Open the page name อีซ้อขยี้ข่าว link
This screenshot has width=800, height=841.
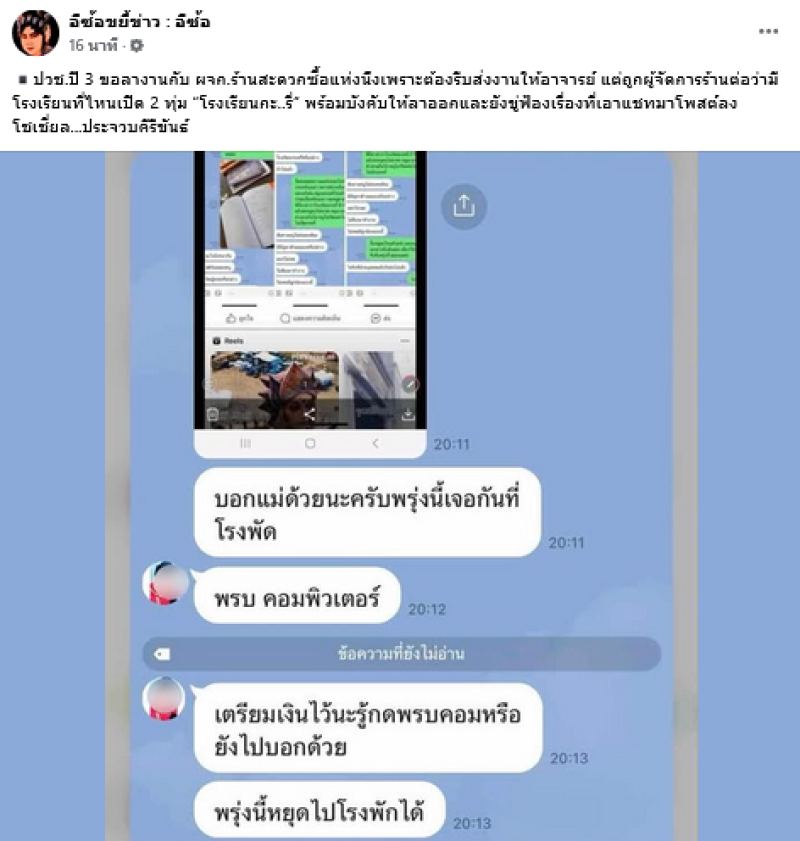(140, 21)
